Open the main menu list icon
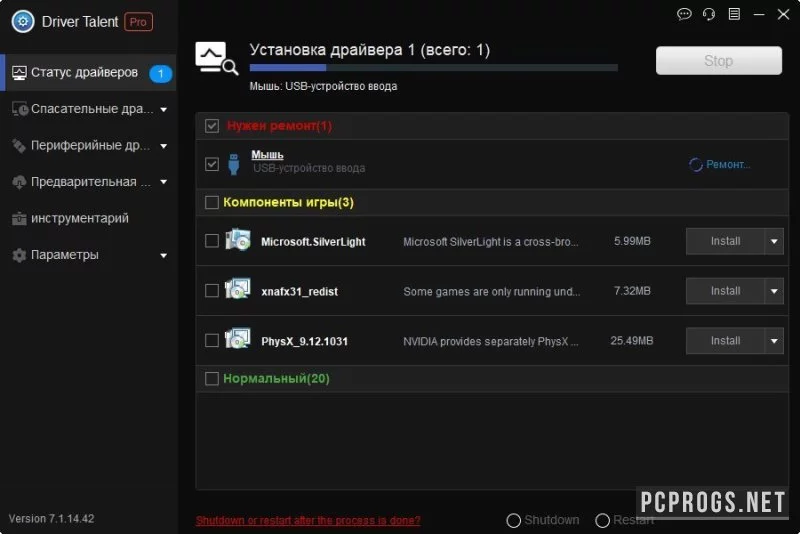 pos(734,14)
